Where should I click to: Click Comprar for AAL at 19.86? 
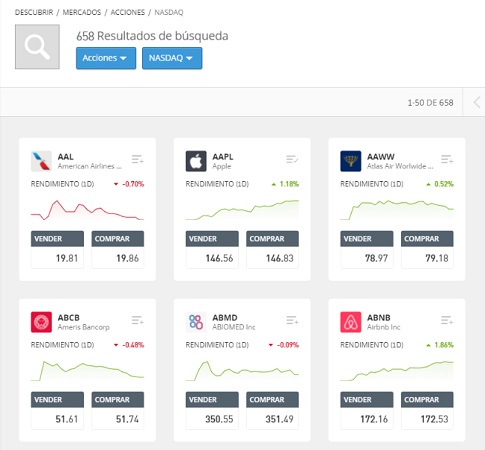click(118, 249)
